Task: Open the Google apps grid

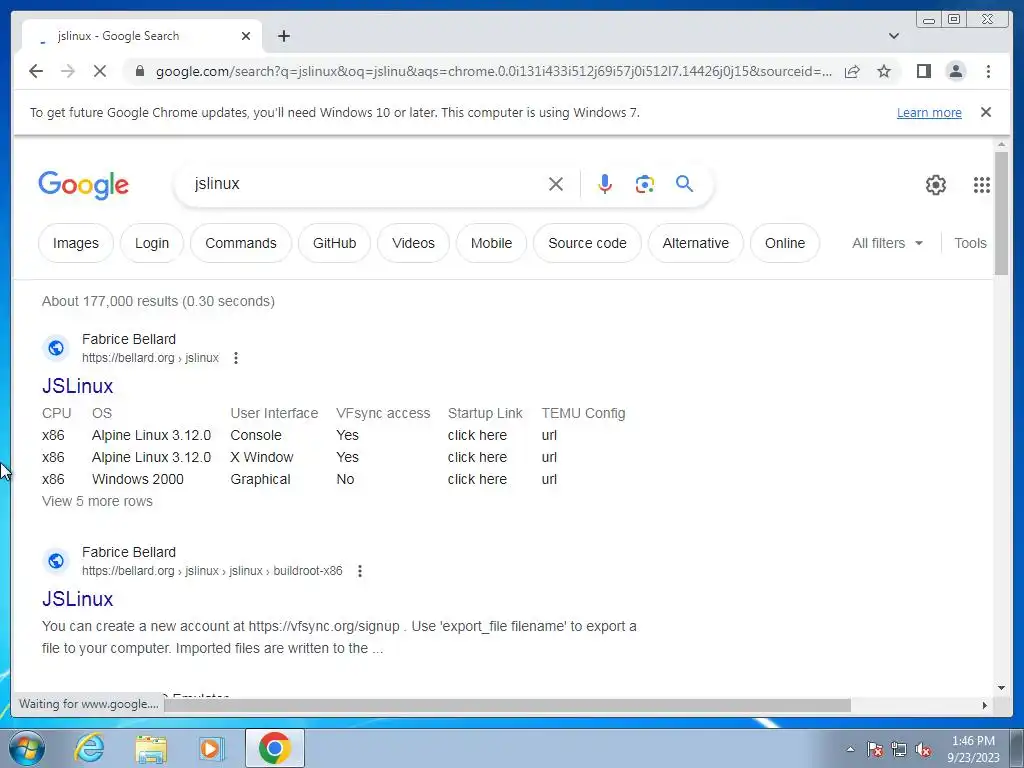Action: pyautogui.click(x=982, y=185)
